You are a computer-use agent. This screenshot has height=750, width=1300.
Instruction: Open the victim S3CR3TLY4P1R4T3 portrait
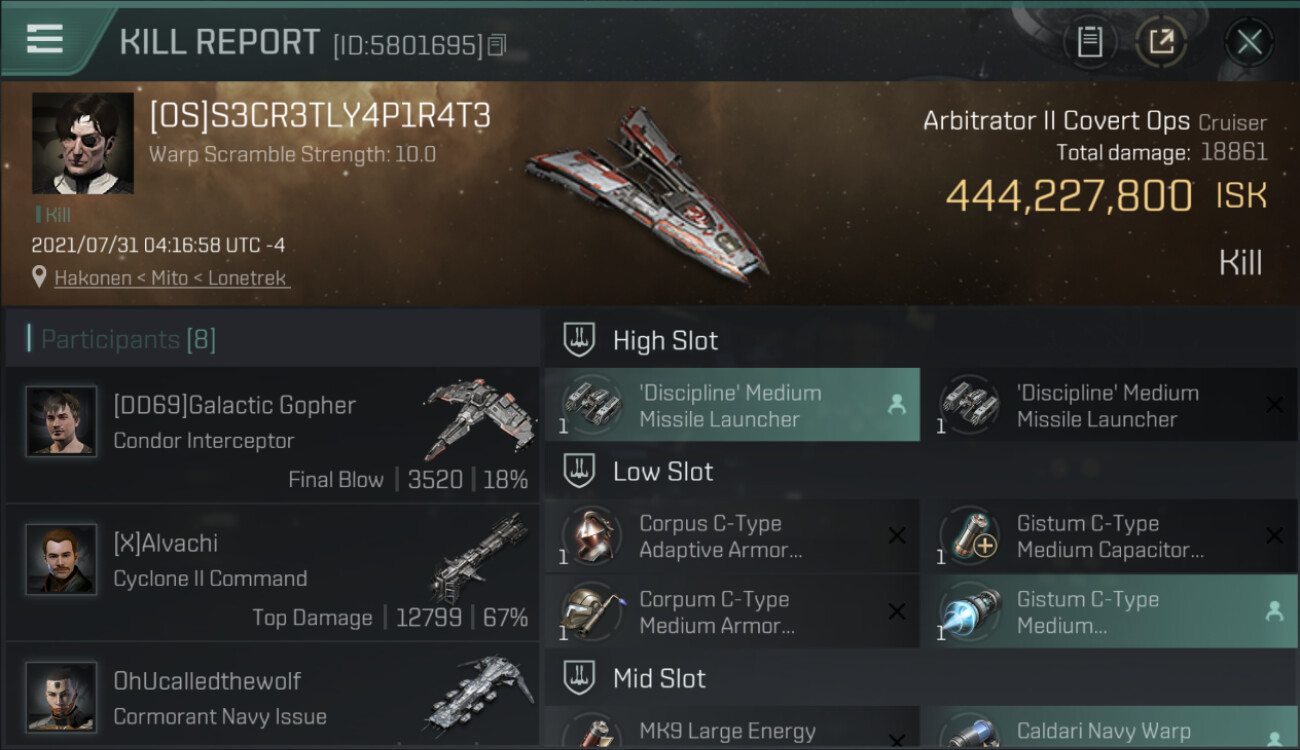[83, 143]
